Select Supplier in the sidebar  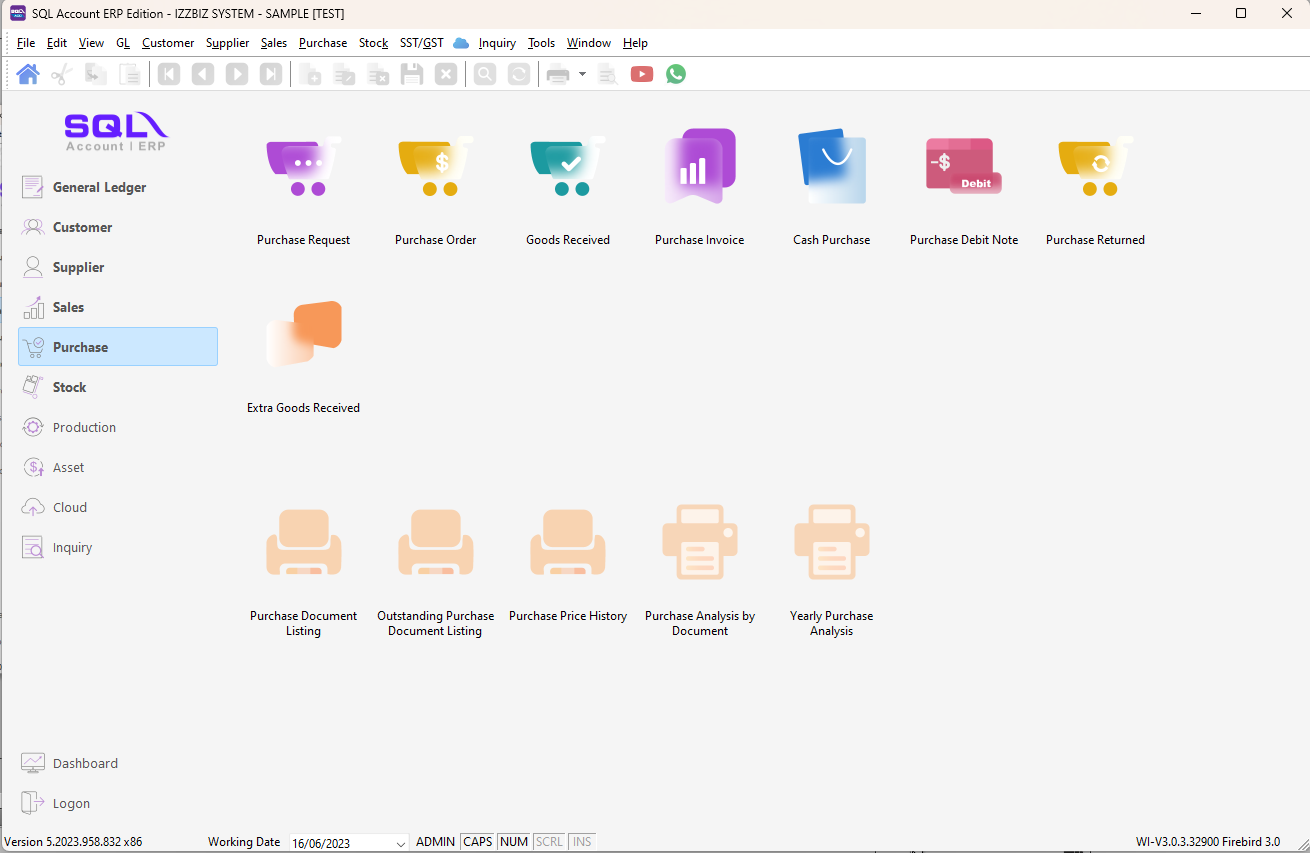118,267
